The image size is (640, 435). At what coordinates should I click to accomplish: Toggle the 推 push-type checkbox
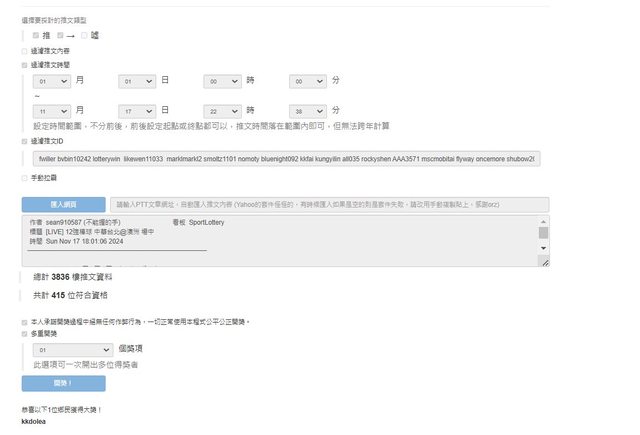click(x=36, y=35)
